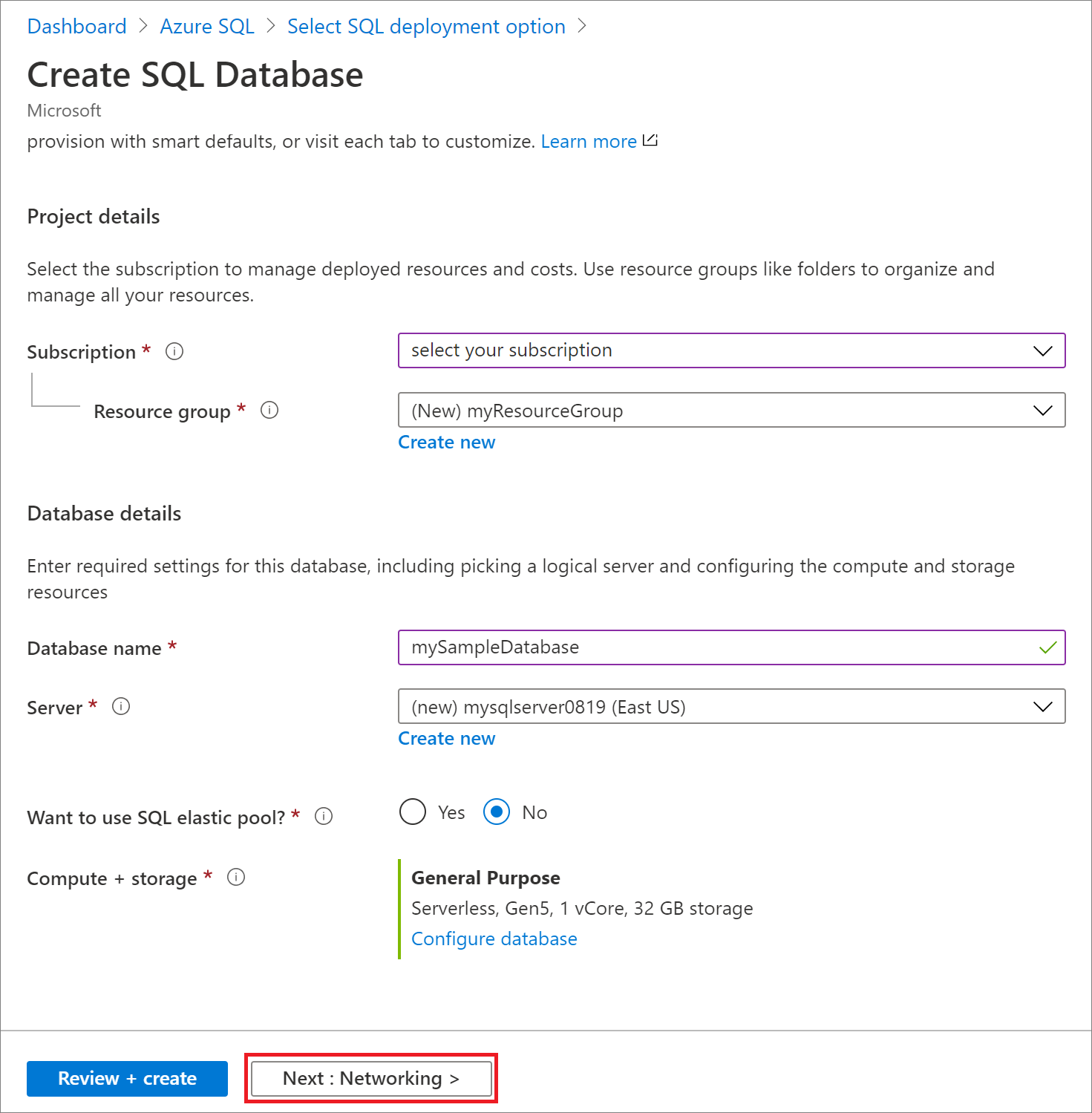Image resolution: width=1092 pixels, height=1113 pixels.
Task: Click the Server info icon
Action: pyautogui.click(x=121, y=707)
